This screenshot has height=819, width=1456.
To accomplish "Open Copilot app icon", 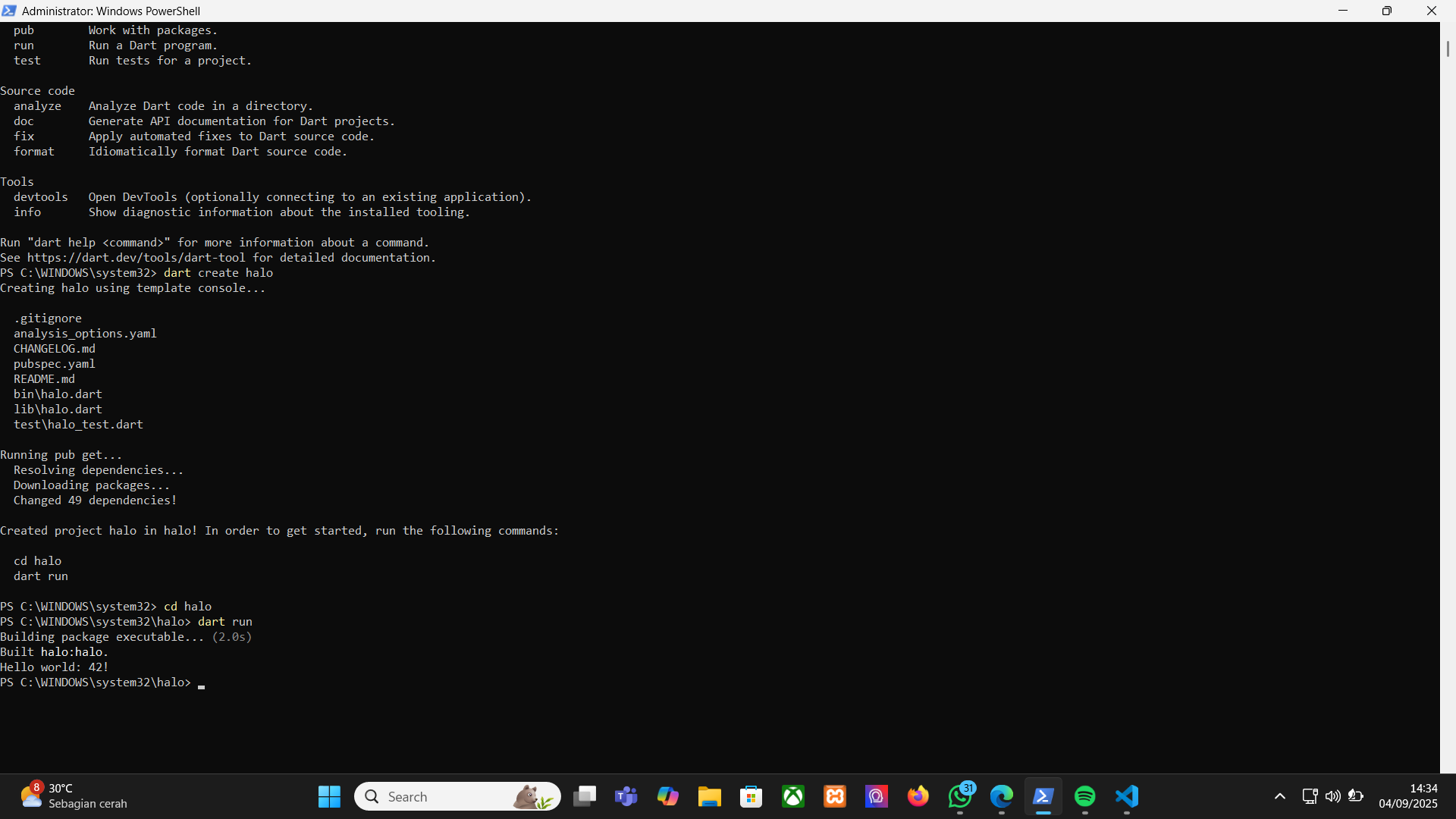I will 668,796.
